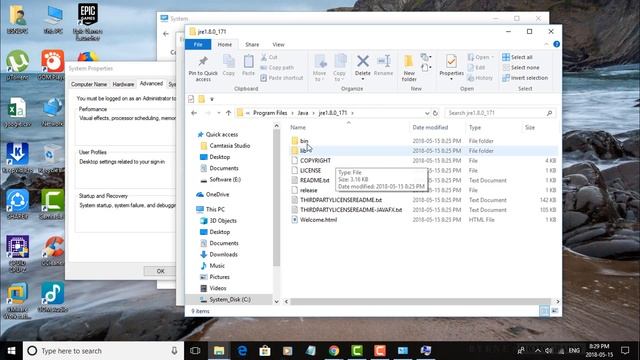Open recent locations dropdown arrow

click(219, 113)
